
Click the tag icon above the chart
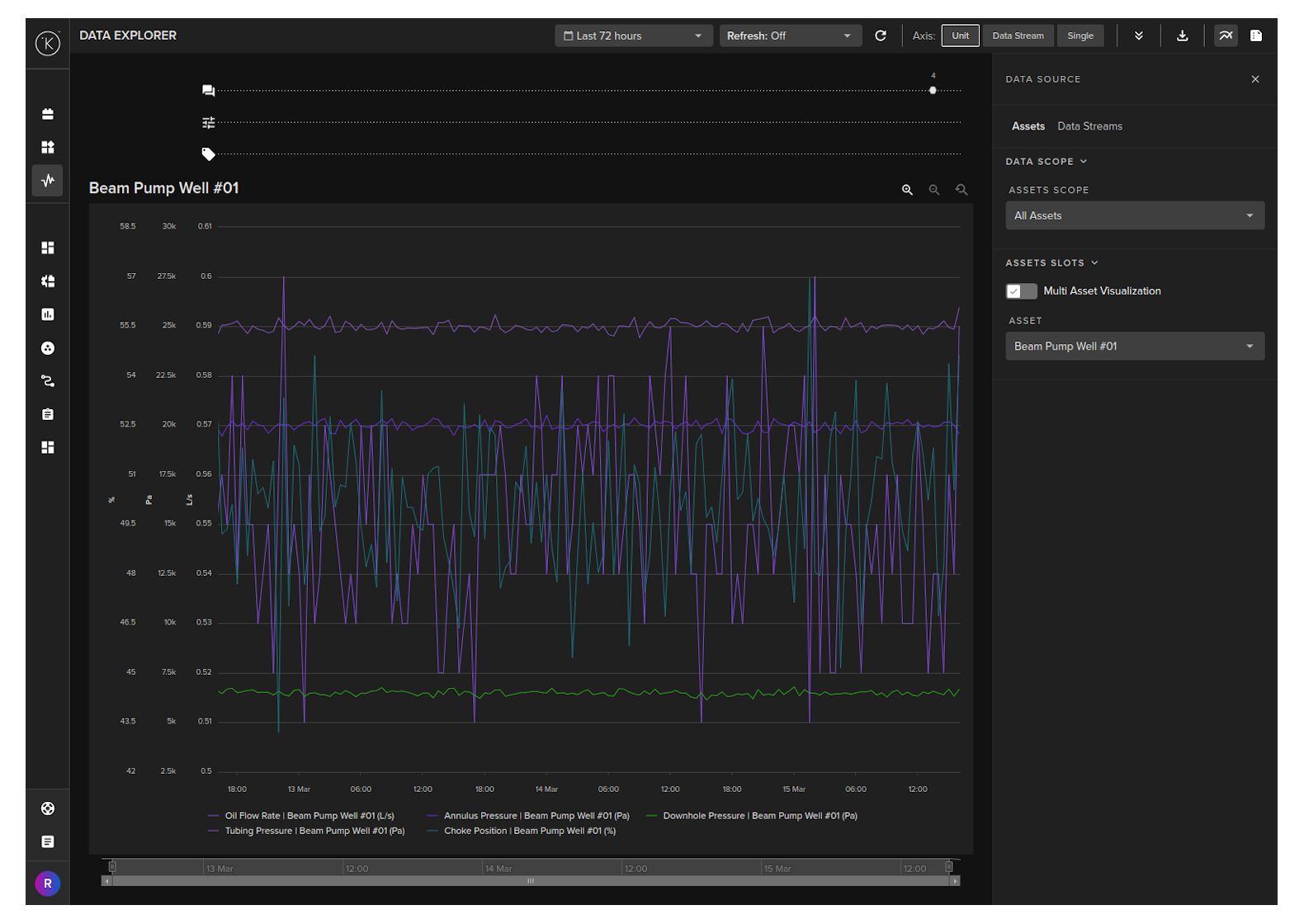pyautogui.click(x=208, y=154)
